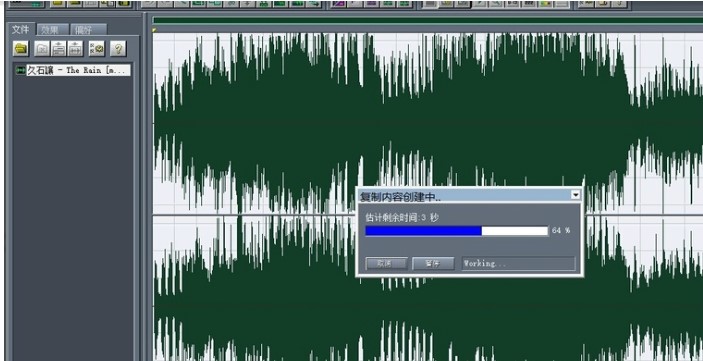Open the dropdown arrow on the progress dialog title bar

pyautogui.click(x=576, y=195)
